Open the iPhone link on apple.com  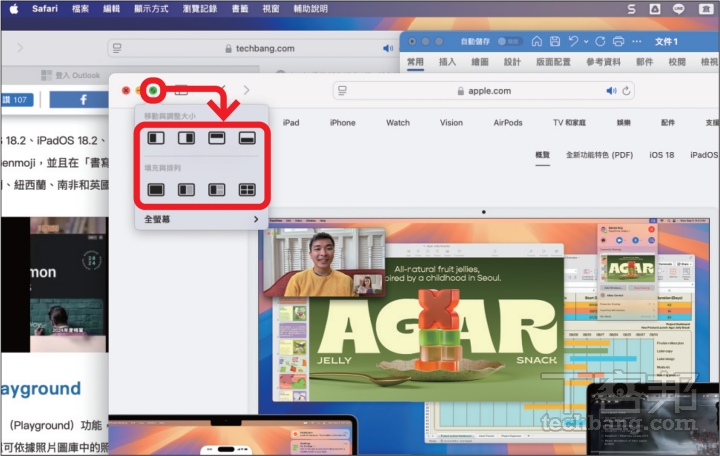click(x=343, y=123)
